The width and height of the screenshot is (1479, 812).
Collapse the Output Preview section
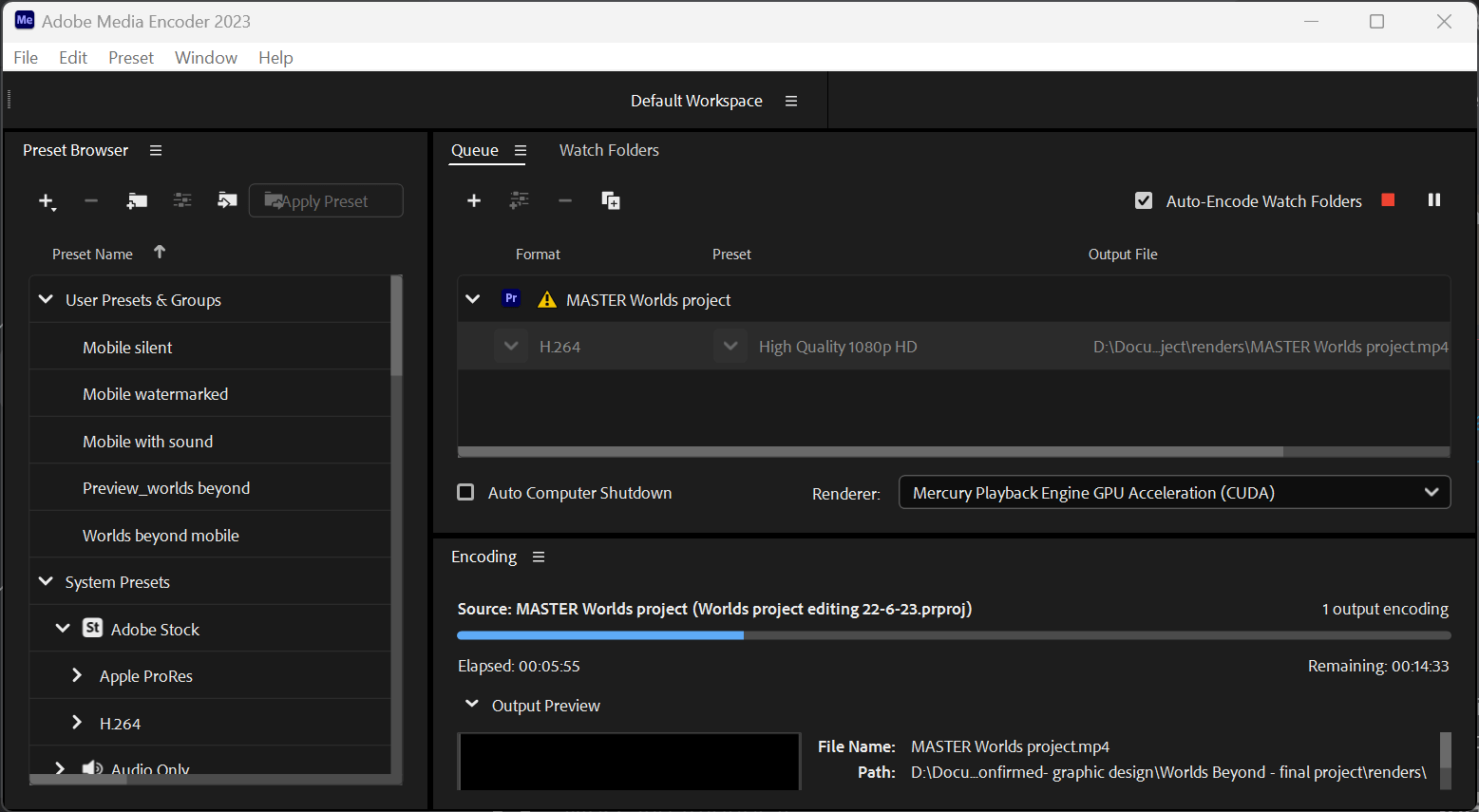(471, 705)
